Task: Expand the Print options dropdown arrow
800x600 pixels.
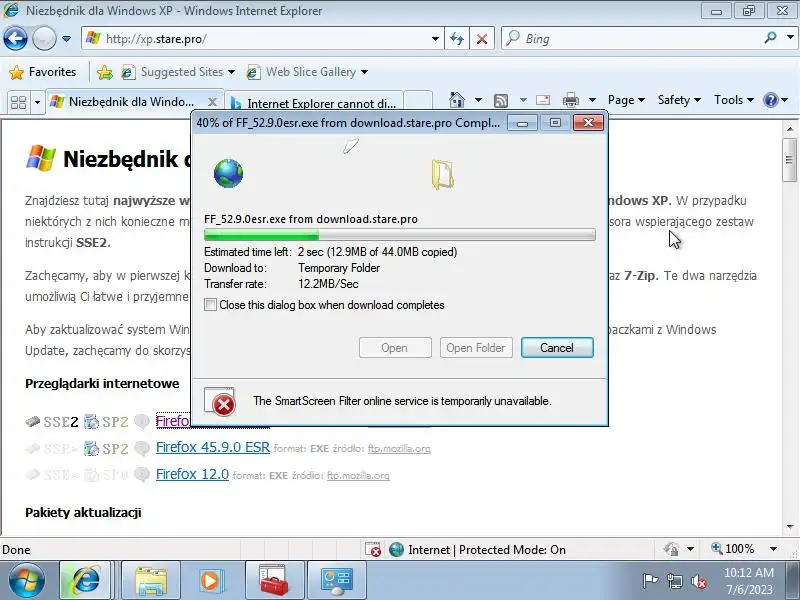Action: (x=592, y=100)
